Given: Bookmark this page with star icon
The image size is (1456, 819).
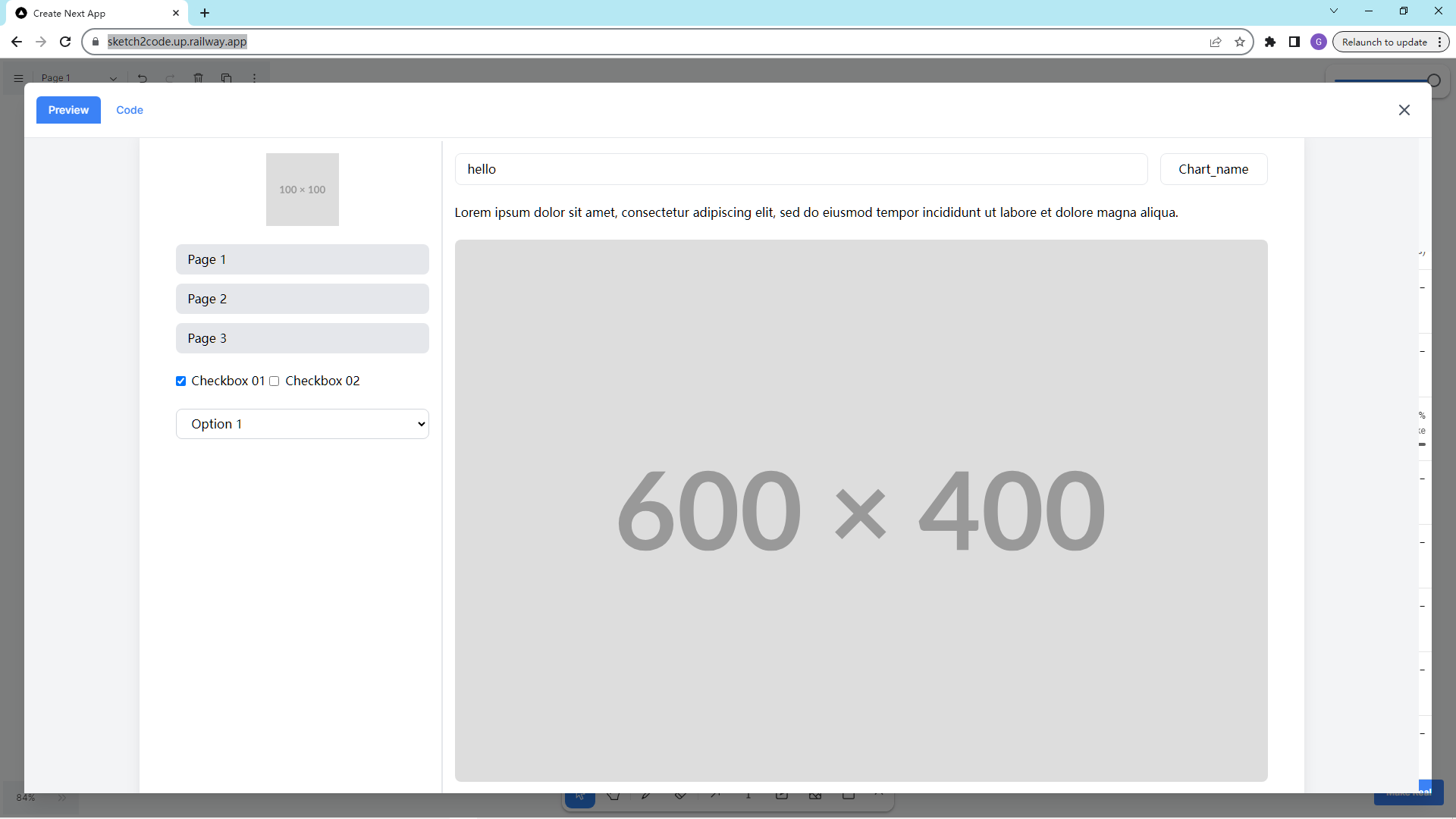Looking at the screenshot, I should click(x=1240, y=42).
